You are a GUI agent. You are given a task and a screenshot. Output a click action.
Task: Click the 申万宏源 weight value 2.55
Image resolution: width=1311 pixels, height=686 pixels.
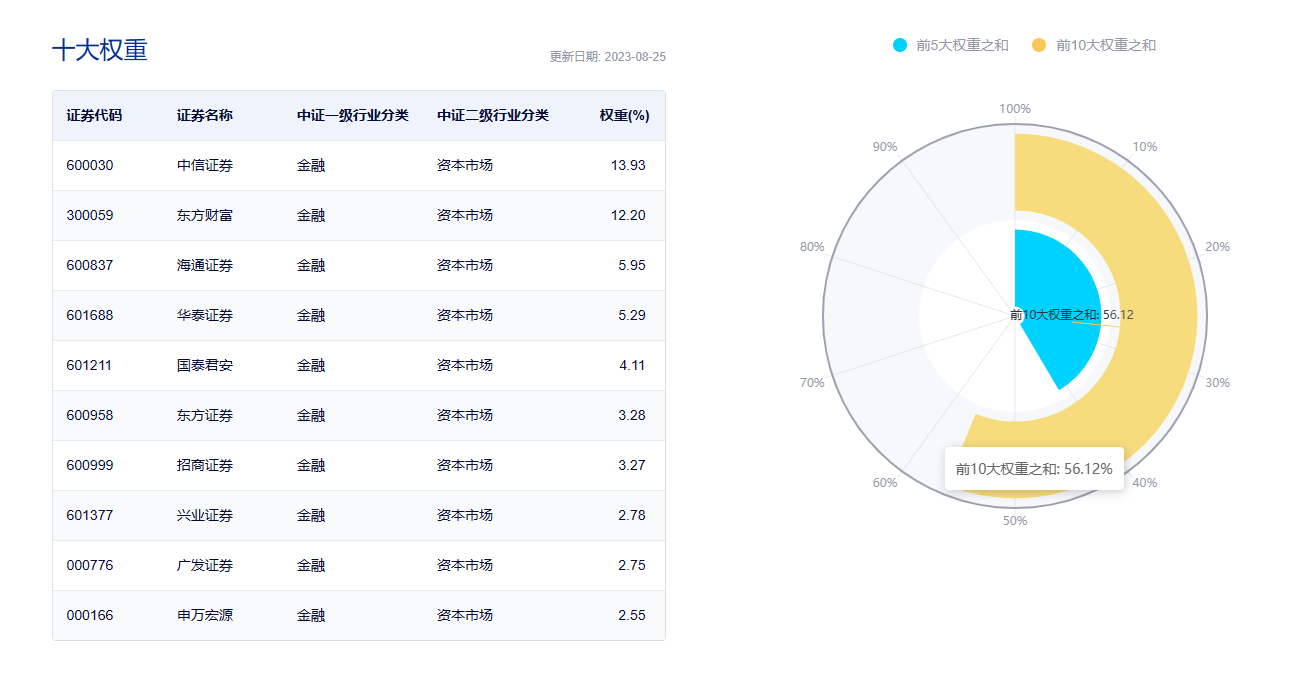[x=631, y=615]
